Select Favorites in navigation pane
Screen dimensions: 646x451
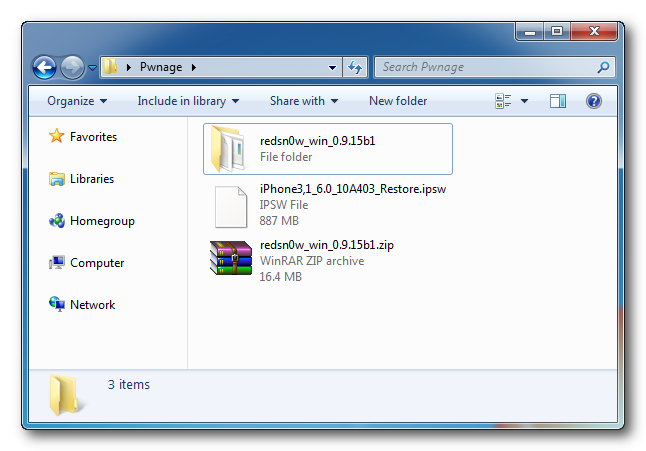click(94, 137)
